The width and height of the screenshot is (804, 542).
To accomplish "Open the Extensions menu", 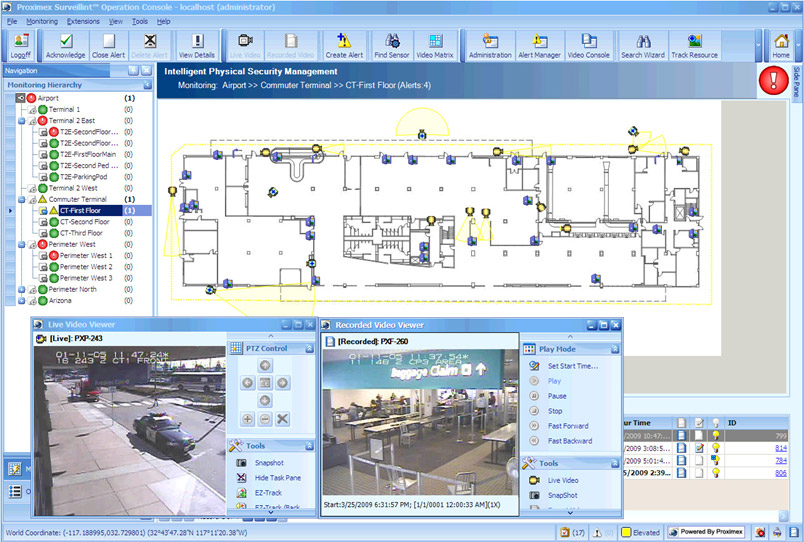I will pyautogui.click(x=83, y=20).
